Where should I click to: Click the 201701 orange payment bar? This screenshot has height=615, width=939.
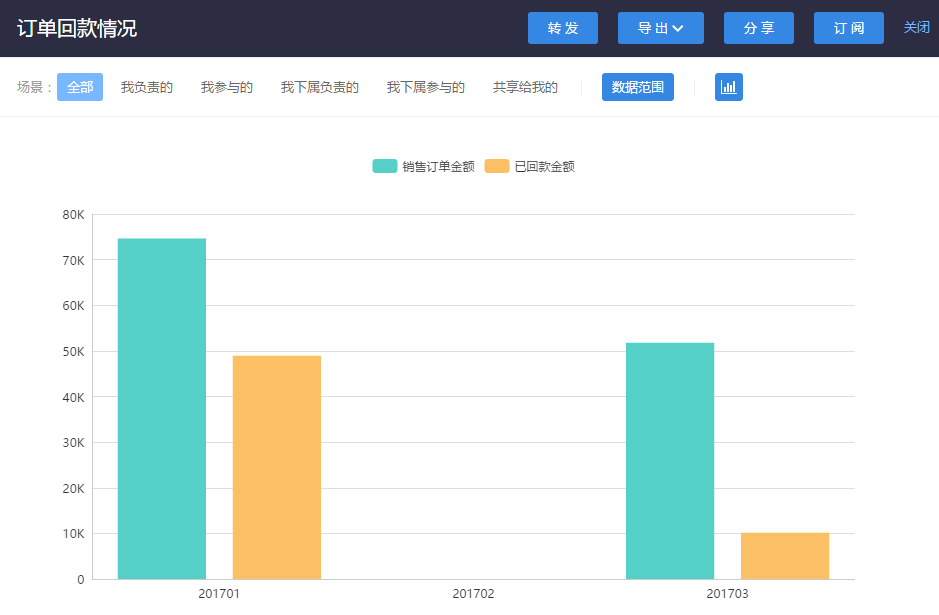pyautogui.click(x=277, y=467)
